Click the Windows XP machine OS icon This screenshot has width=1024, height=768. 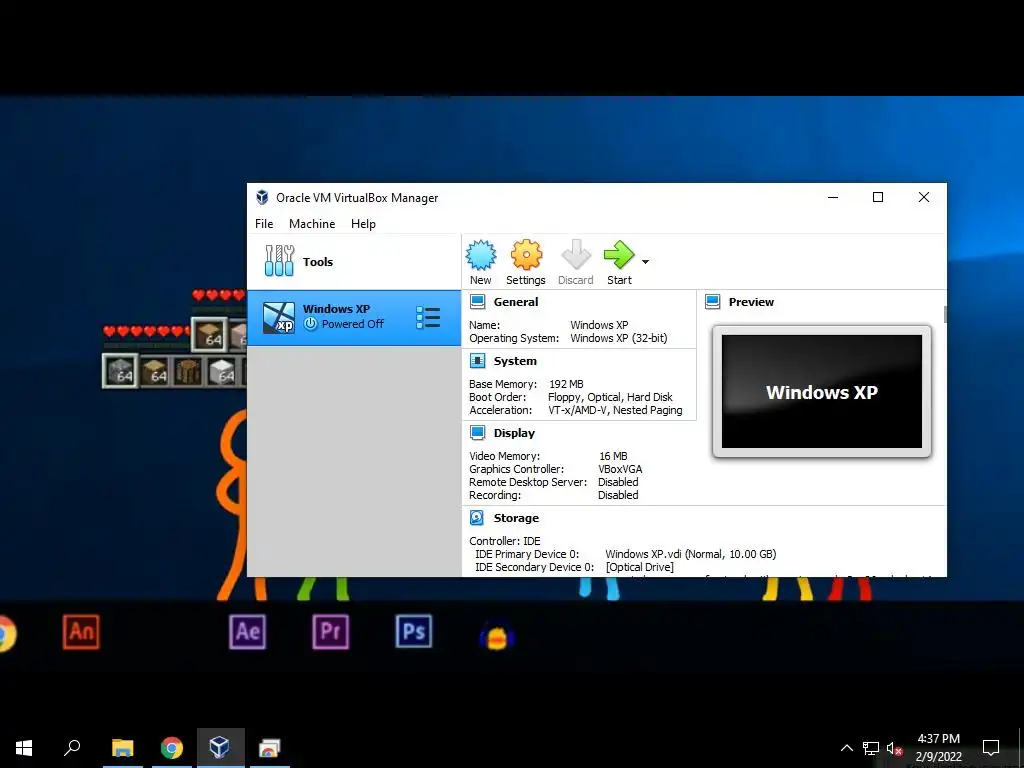(279, 317)
